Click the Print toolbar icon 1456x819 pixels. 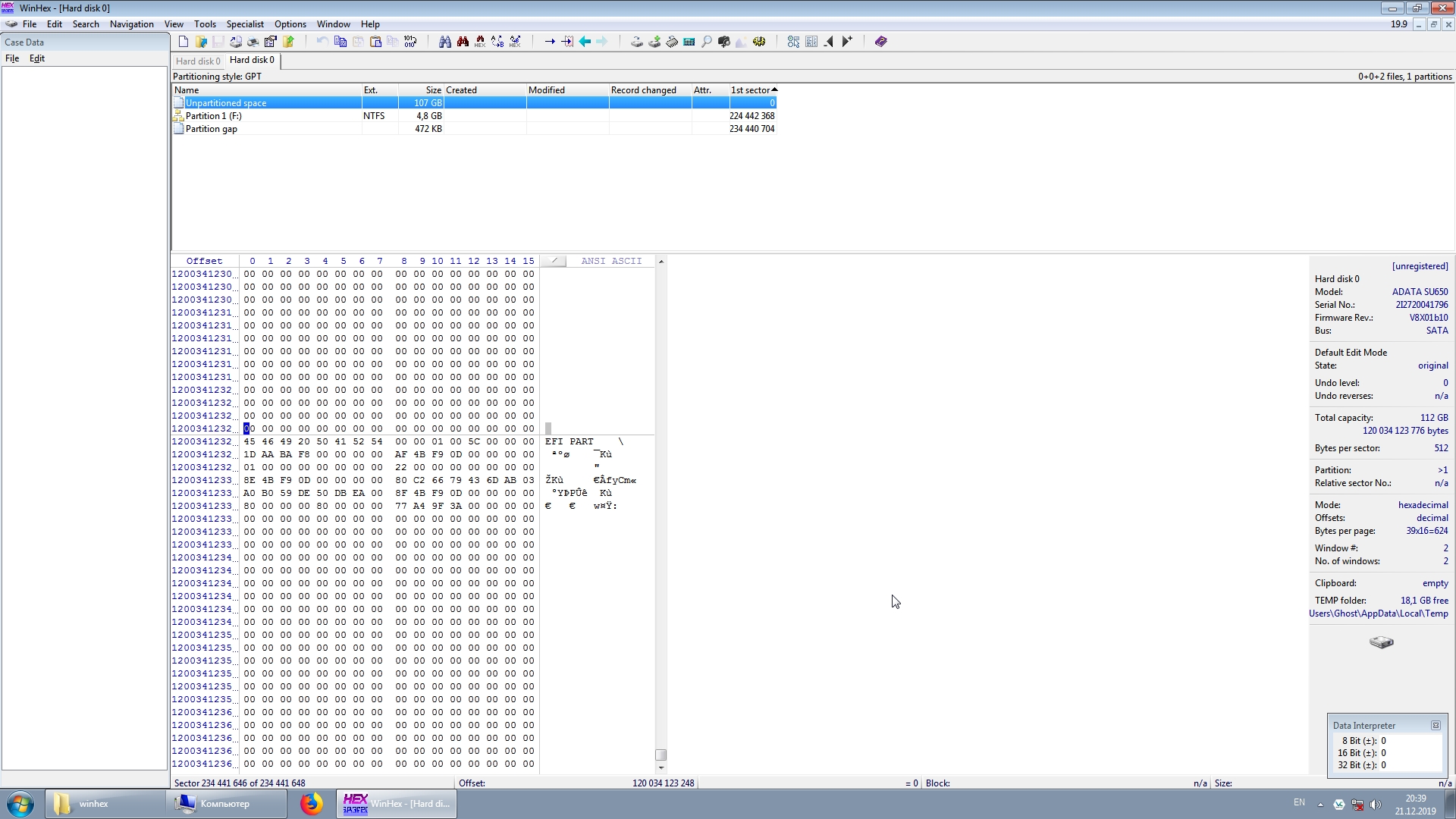tap(253, 42)
